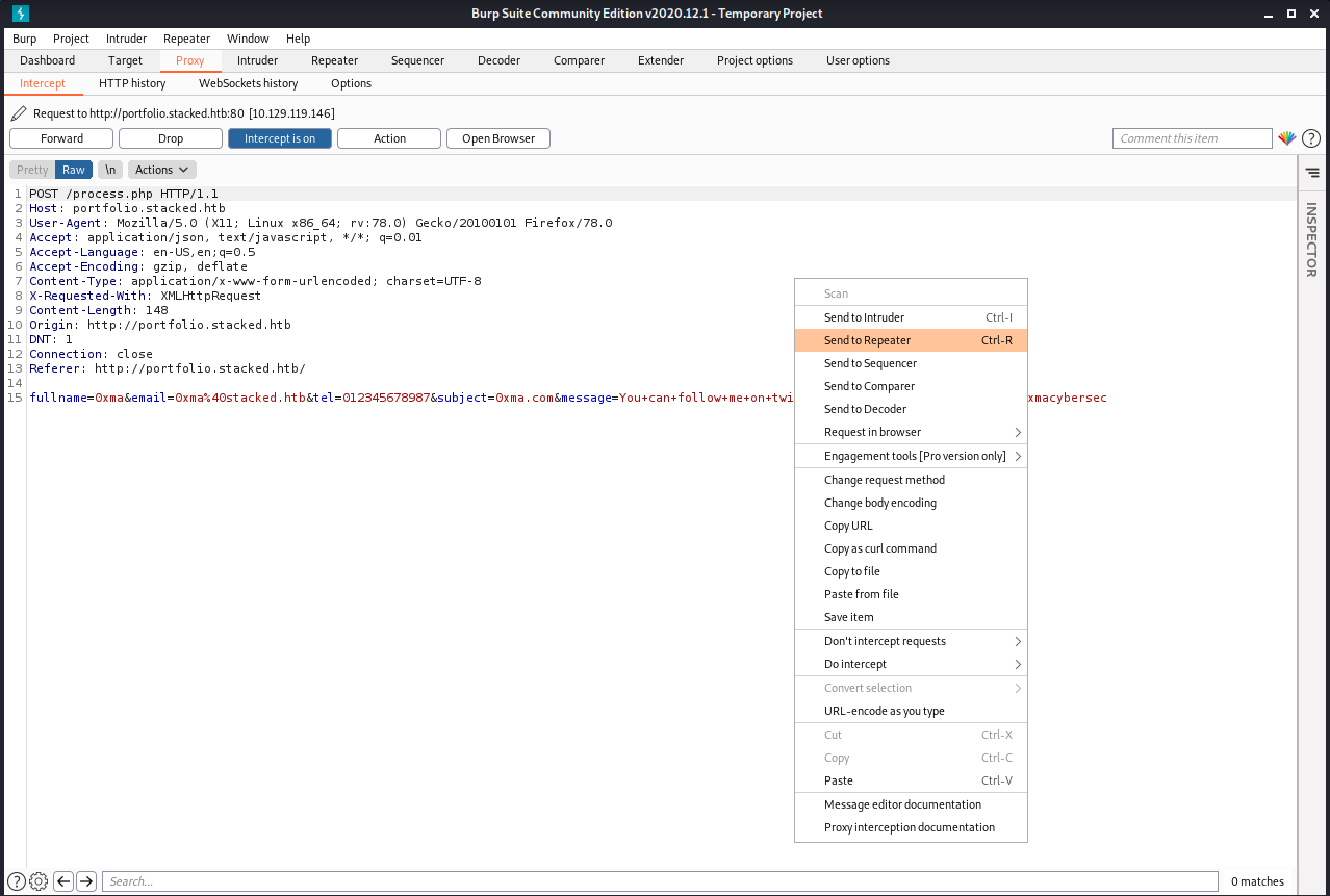The height and width of the screenshot is (896, 1330).
Task: Forward the intercepted request
Action: pyautogui.click(x=61, y=138)
